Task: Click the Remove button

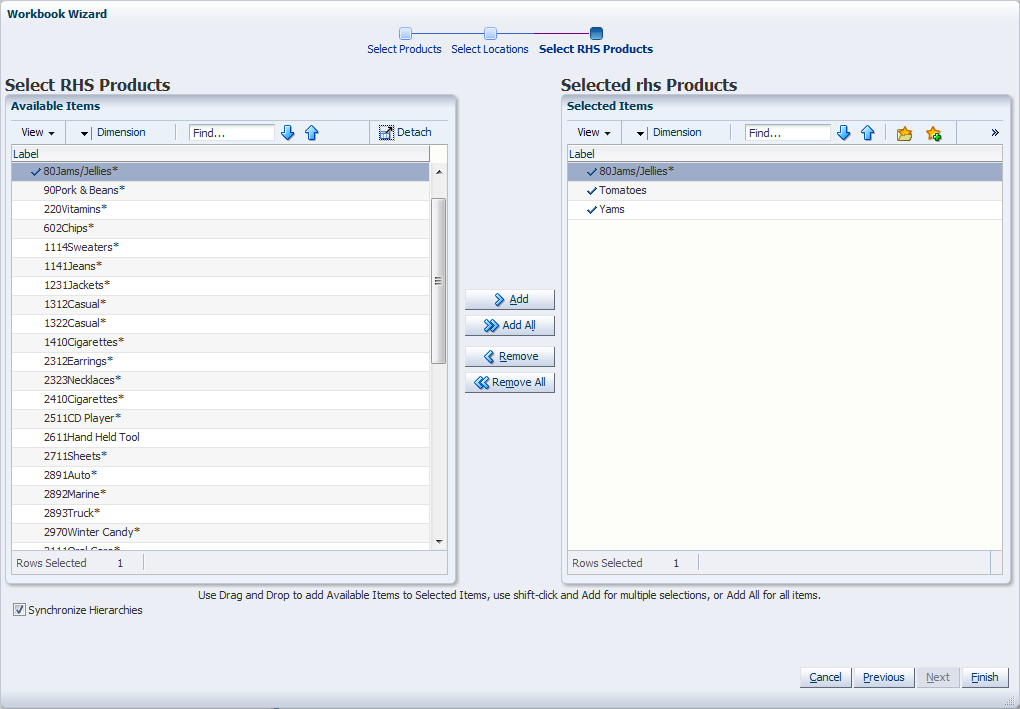Action: [x=510, y=356]
